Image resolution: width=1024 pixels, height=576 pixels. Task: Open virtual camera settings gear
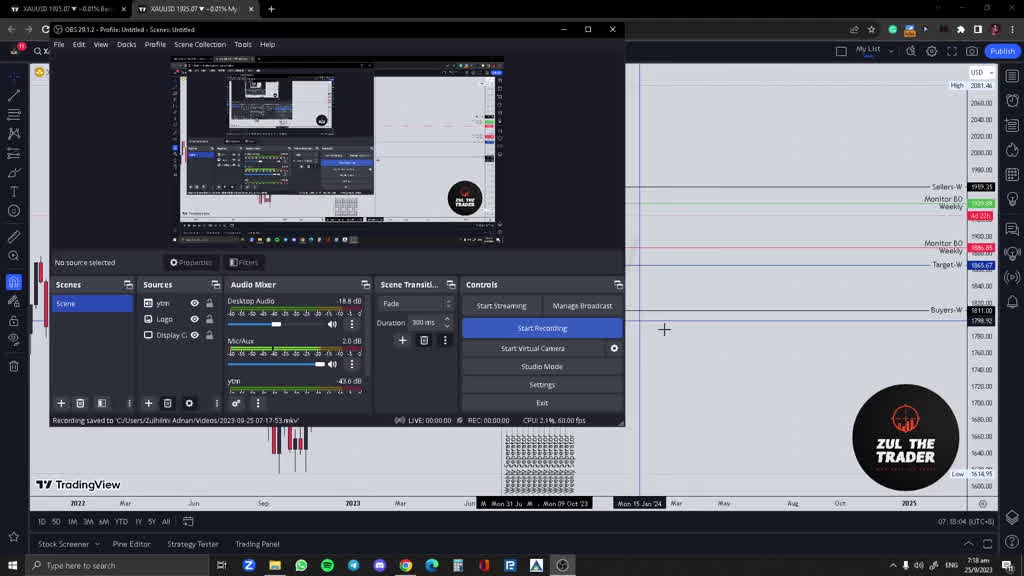(x=614, y=348)
